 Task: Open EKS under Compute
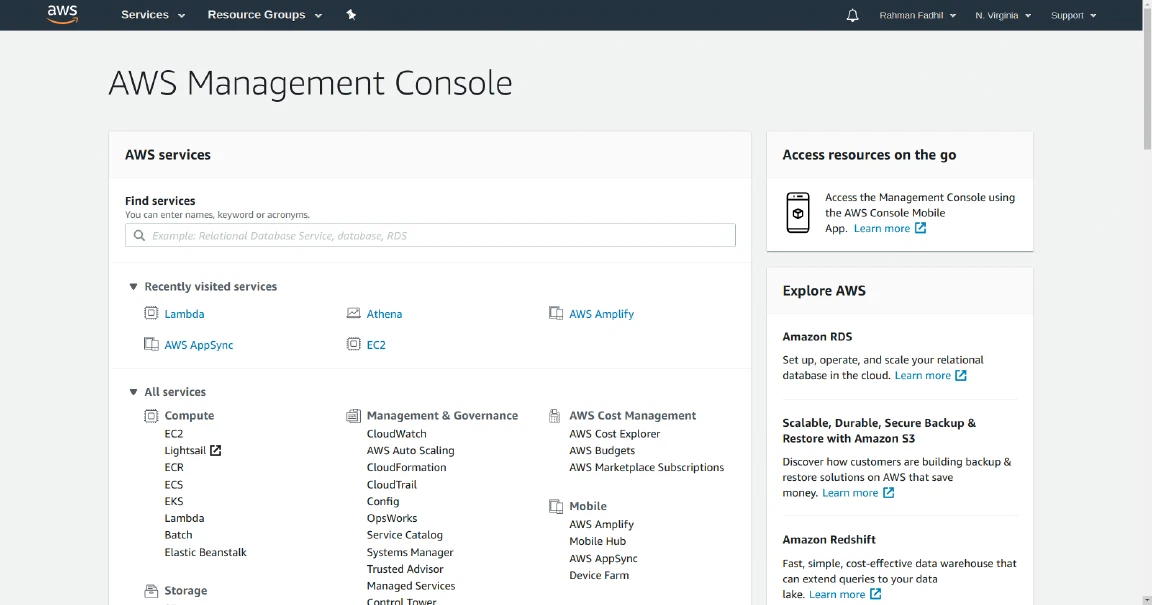[x=173, y=501]
